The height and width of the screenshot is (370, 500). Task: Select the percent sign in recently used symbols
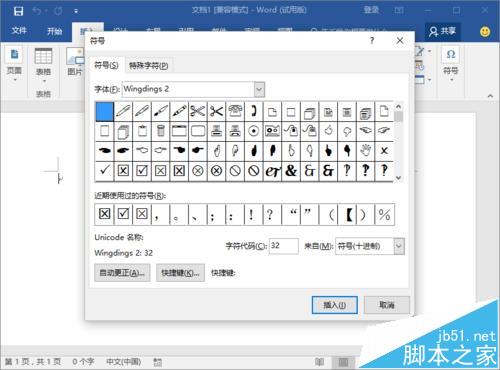click(384, 214)
